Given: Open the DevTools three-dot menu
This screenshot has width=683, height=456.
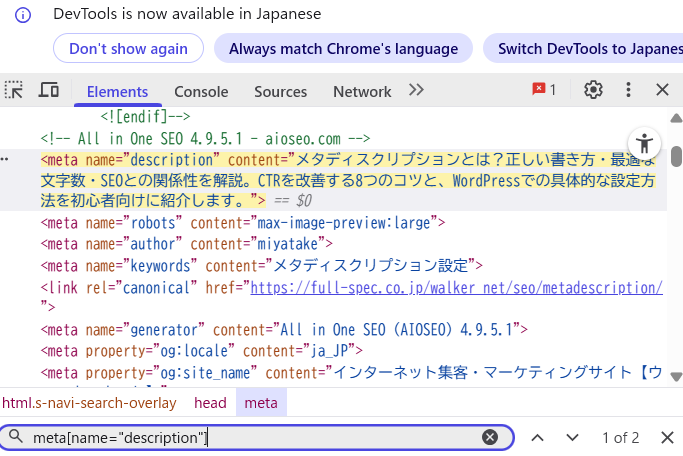Looking at the screenshot, I should [x=629, y=90].
